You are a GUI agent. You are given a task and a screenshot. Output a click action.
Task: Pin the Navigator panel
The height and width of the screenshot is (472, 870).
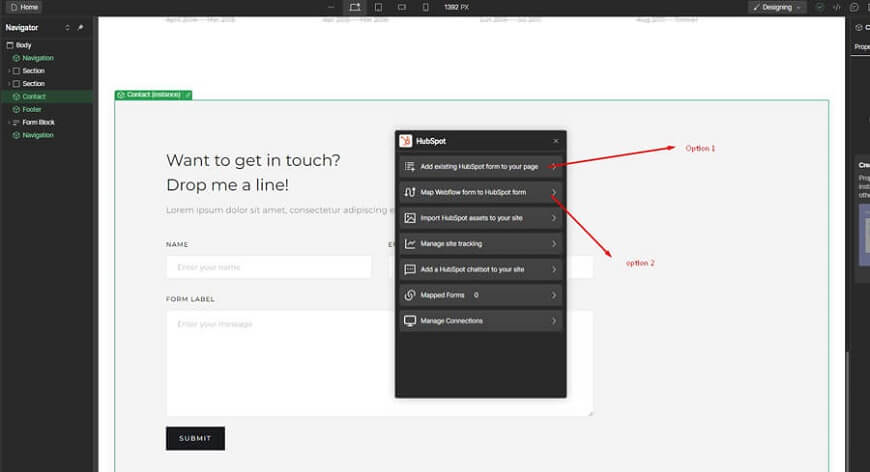click(80, 27)
